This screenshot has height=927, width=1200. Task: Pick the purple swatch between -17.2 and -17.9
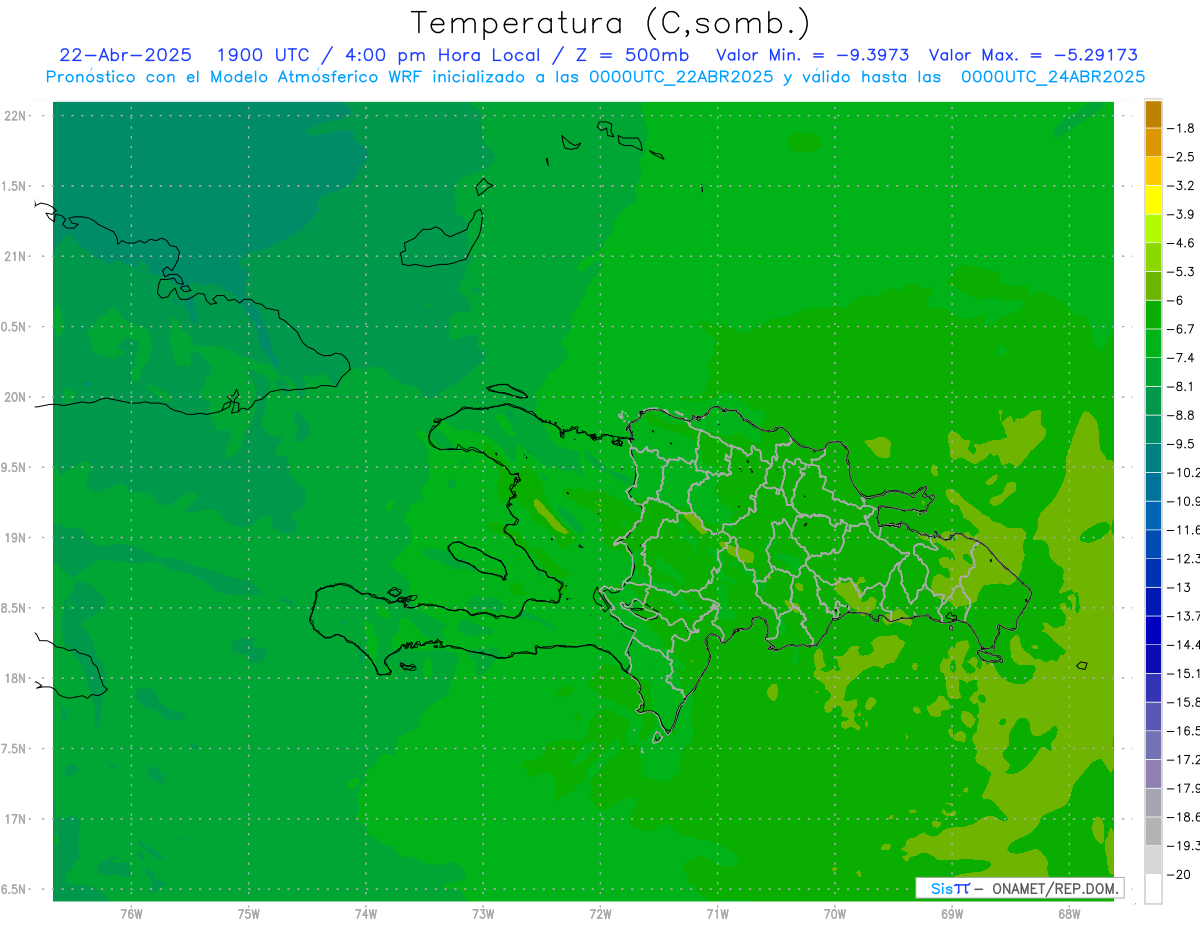click(x=1153, y=774)
